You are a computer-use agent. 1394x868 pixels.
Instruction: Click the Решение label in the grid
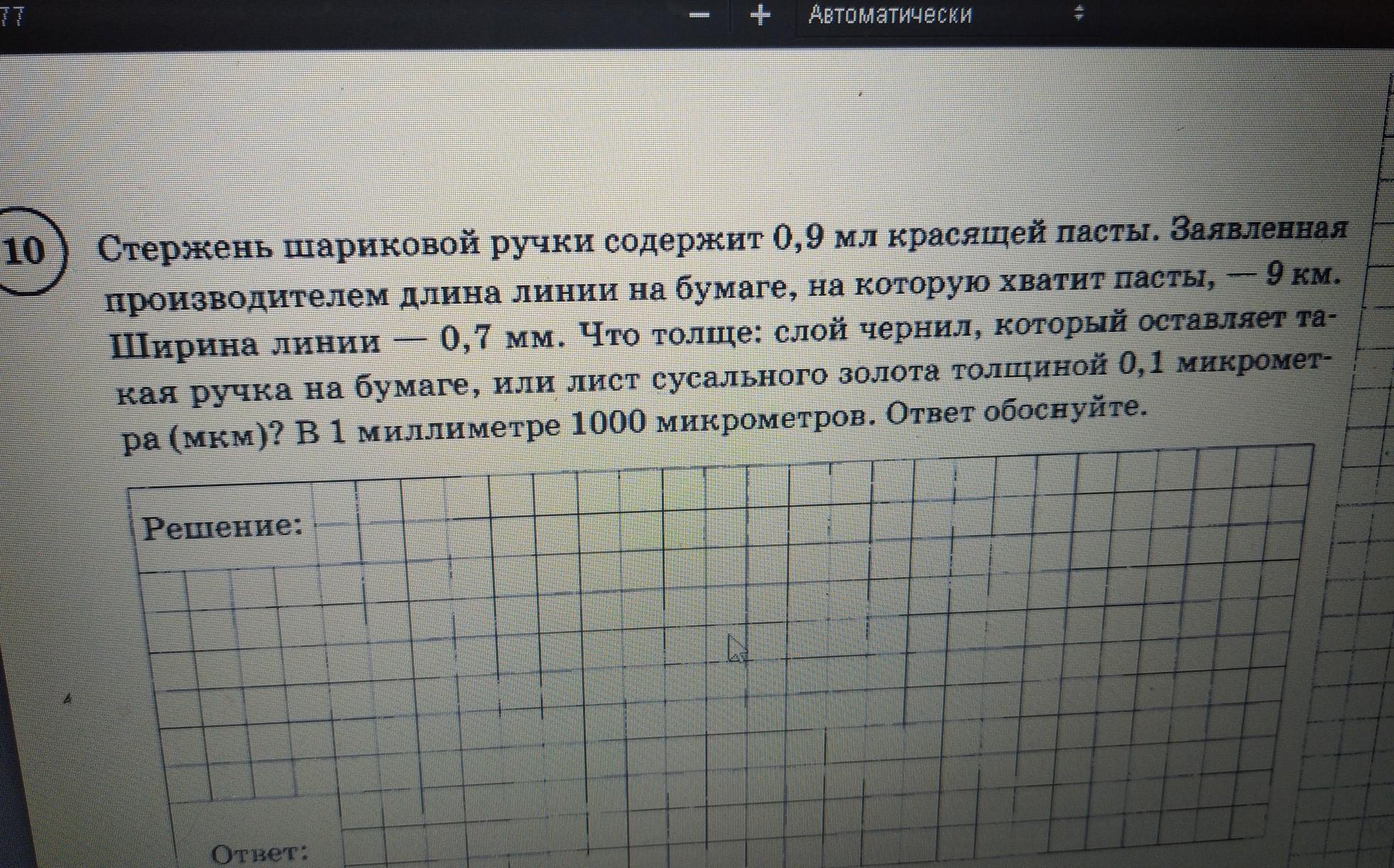(x=222, y=527)
